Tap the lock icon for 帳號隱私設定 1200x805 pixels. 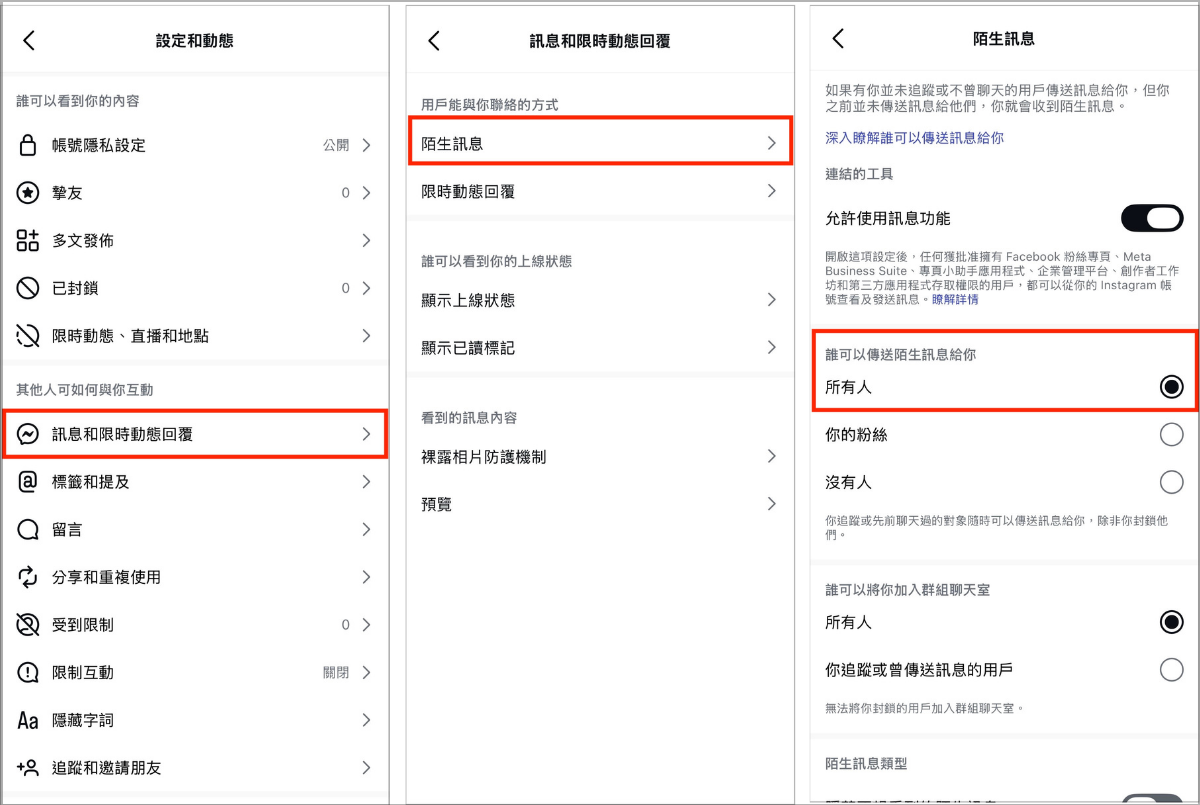coord(28,145)
